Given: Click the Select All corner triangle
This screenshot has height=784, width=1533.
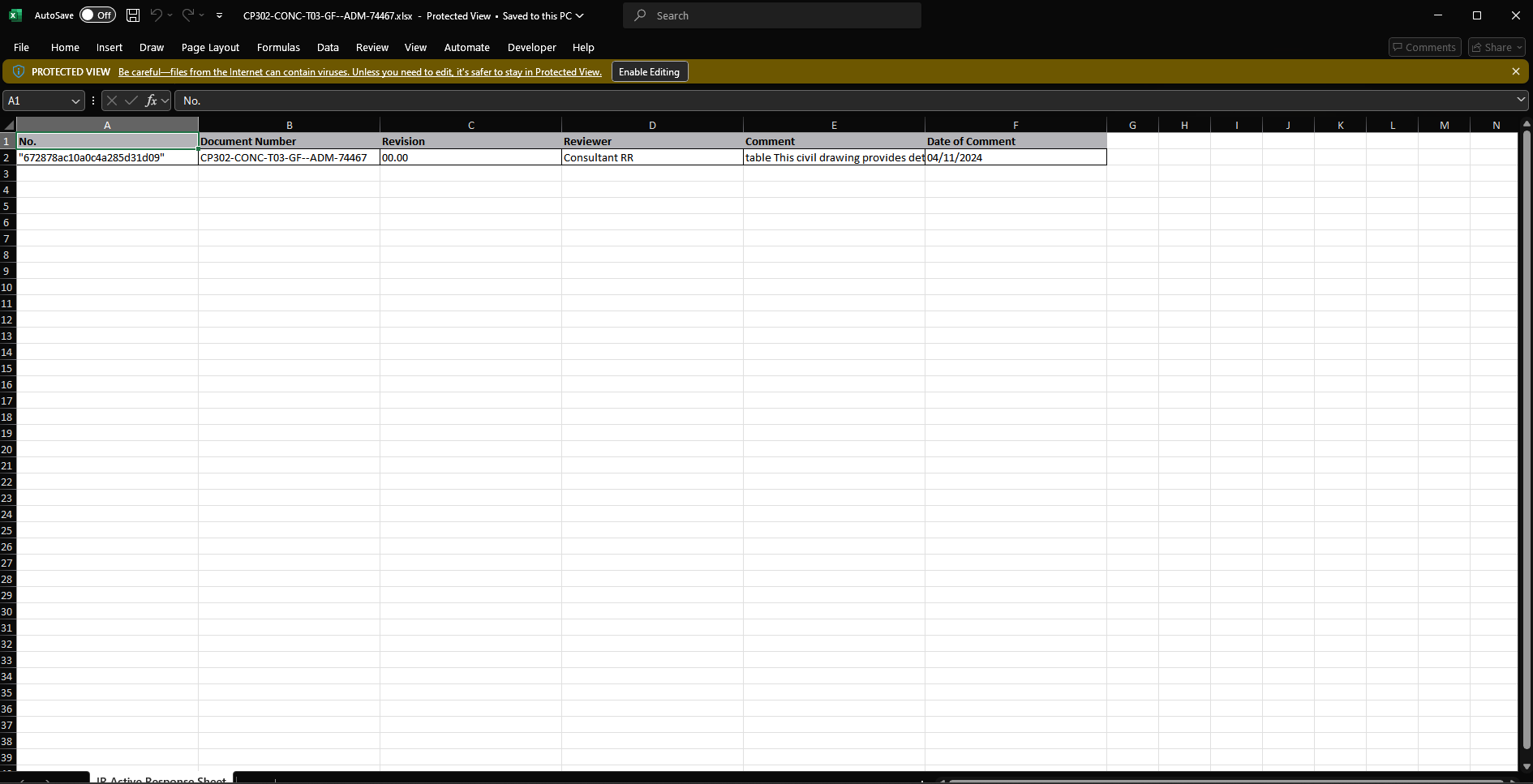Looking at the screenshot, I should 9,125.
